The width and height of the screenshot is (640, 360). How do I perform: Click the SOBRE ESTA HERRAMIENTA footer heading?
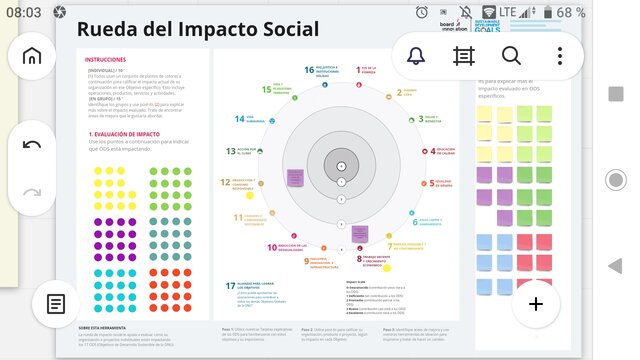[x=102, y=328]
